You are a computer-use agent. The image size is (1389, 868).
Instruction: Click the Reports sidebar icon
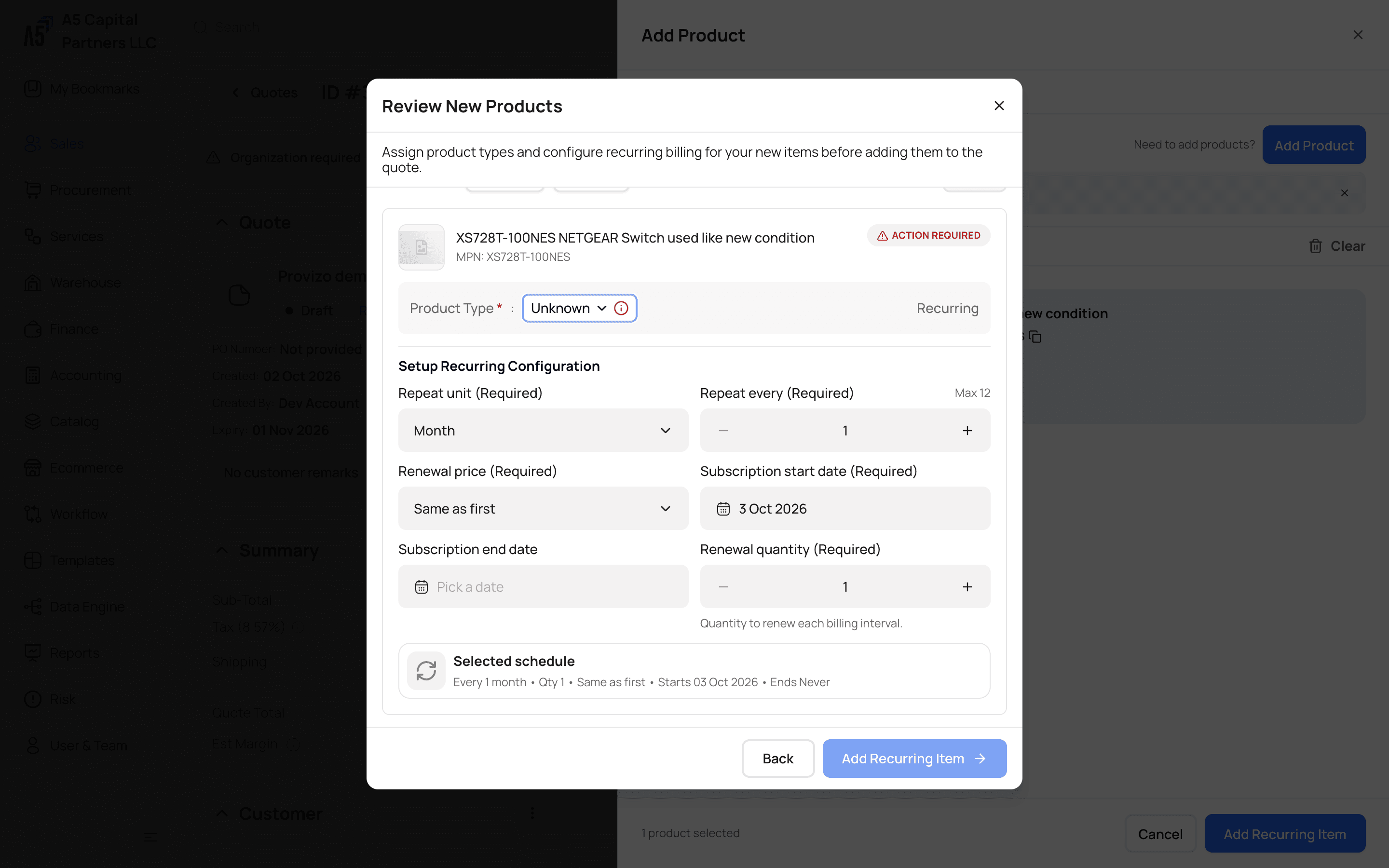coord(33,653)
